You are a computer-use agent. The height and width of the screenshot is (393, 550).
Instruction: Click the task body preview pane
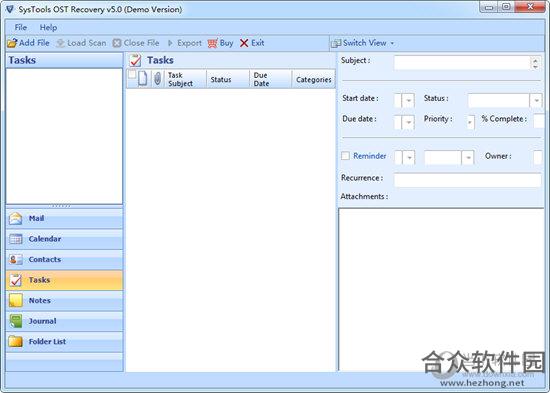point(441,290)
